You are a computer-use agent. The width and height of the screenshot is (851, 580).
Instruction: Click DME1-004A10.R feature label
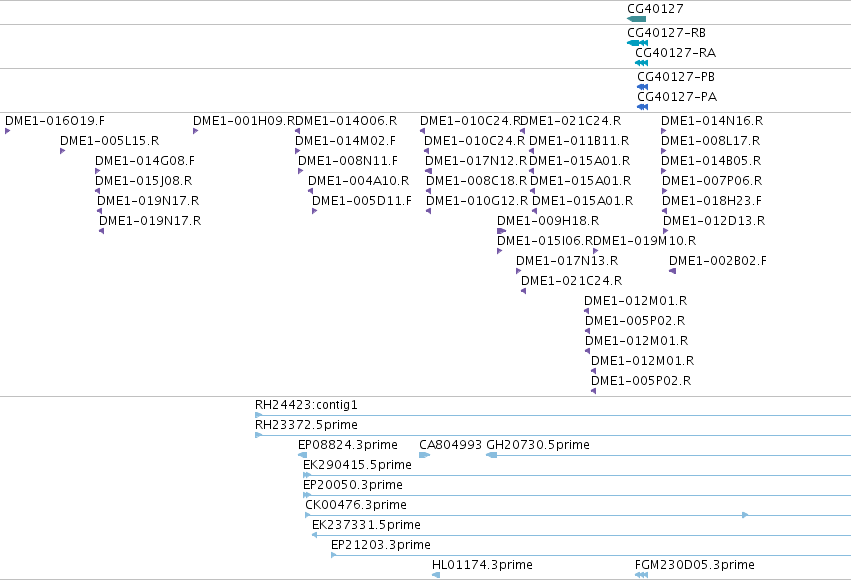[359, 181]
